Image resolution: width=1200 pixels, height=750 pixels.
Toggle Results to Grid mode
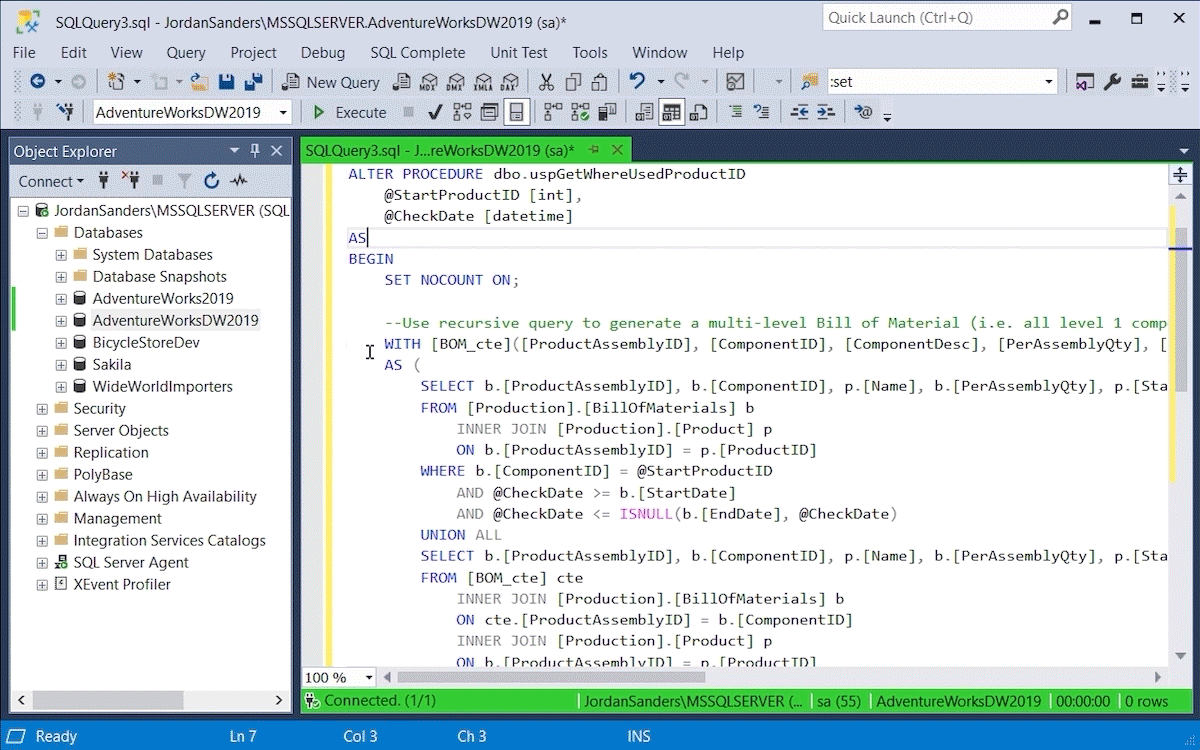tap(671, 112)
